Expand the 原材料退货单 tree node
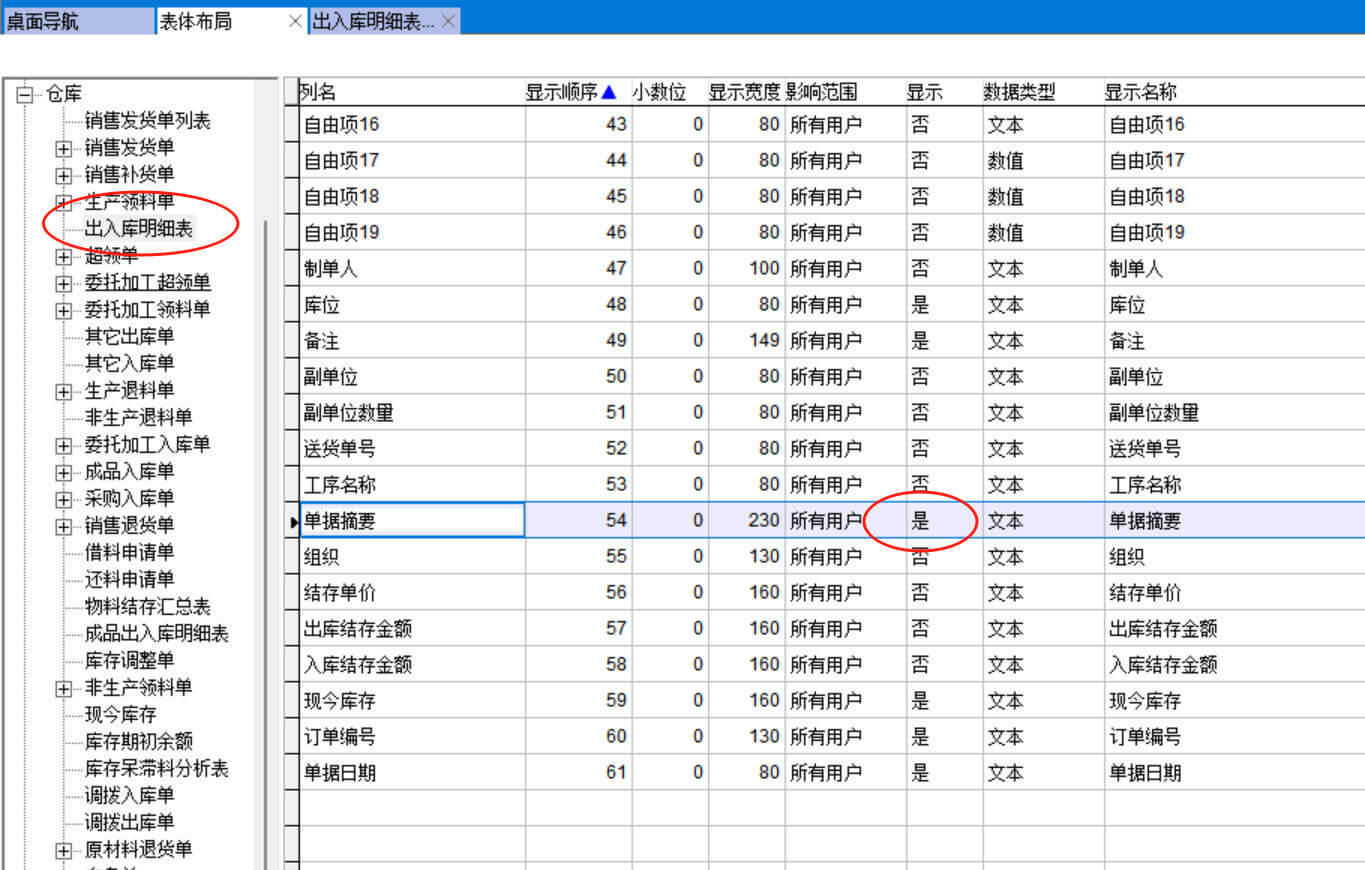The height and width of the screenshot is (870, 1365). (64, 851)
